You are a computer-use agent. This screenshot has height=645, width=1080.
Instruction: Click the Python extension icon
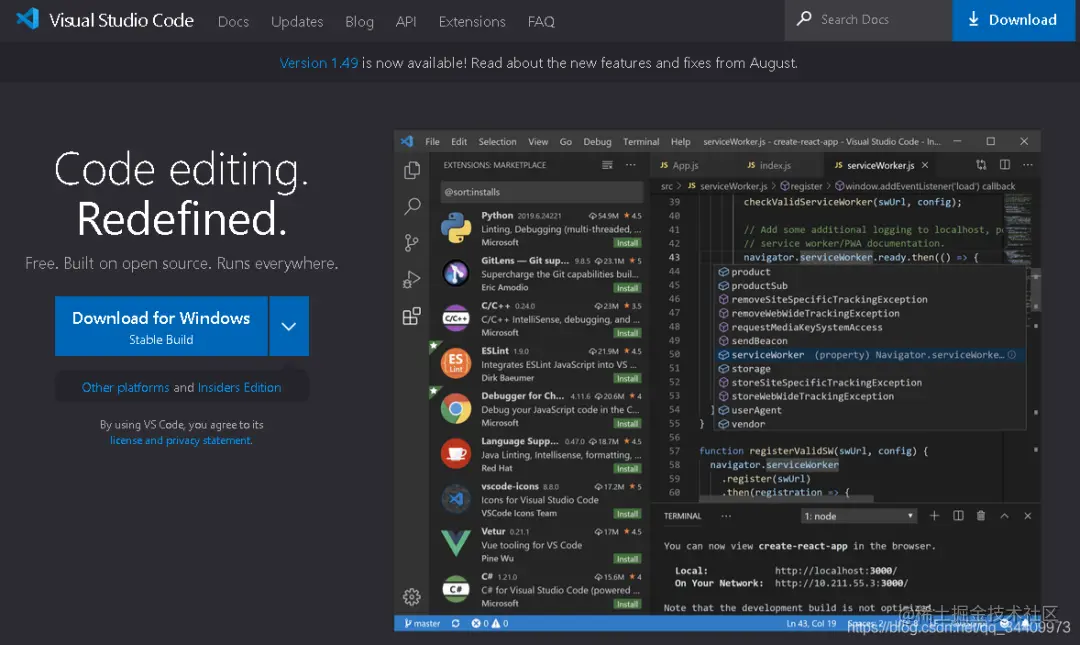pos(456,228)
